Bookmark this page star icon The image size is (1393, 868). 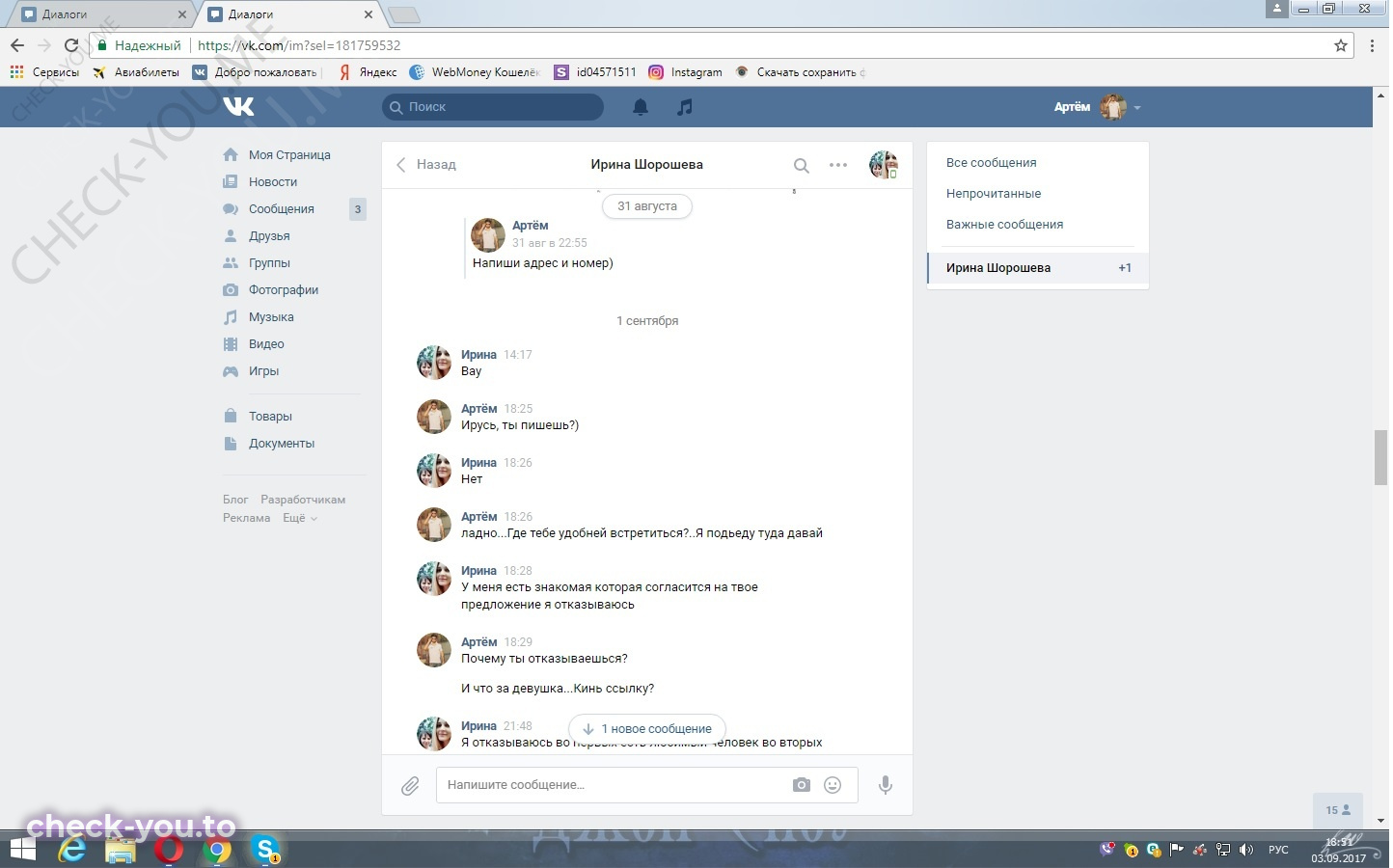point(1341,45)
